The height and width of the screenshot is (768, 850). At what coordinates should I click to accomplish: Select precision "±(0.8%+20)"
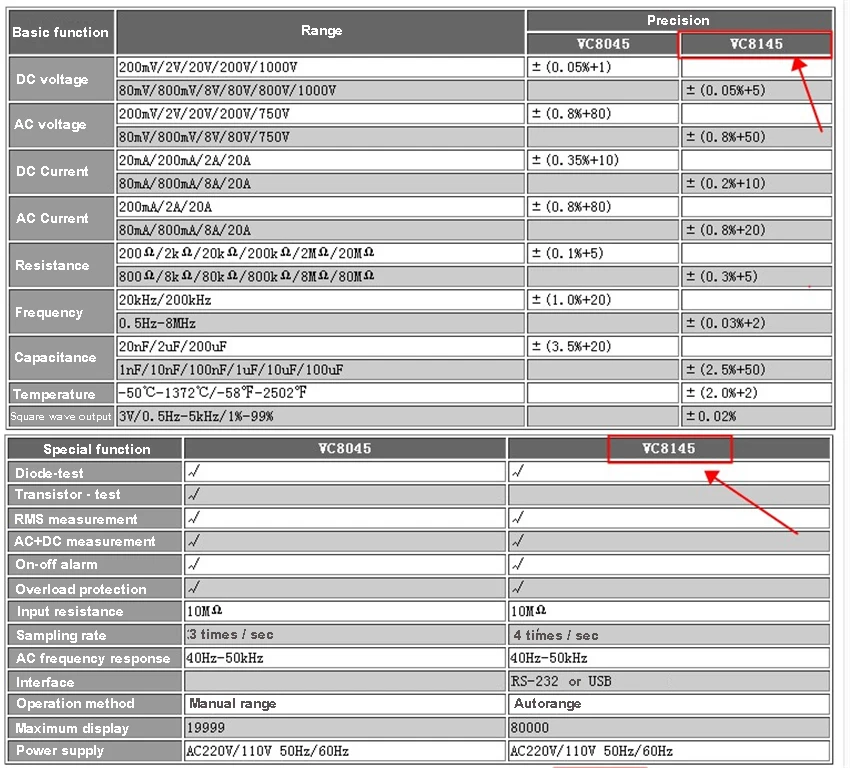pos(756,230)
